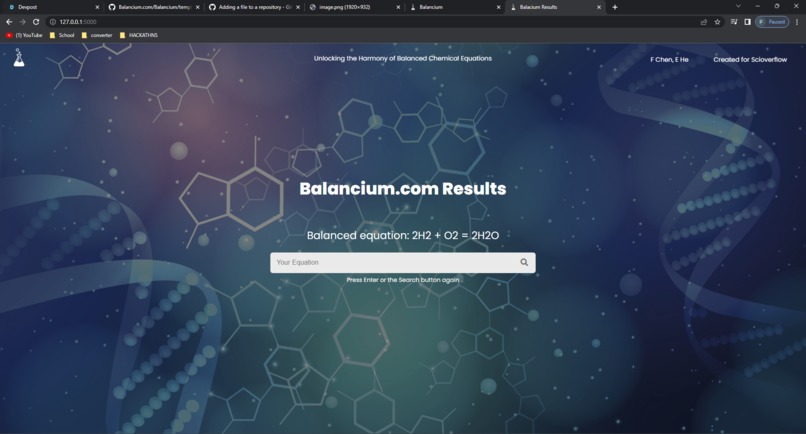Click the address bar URL 127.0.0.1:5000

click(x=78, y=22)
